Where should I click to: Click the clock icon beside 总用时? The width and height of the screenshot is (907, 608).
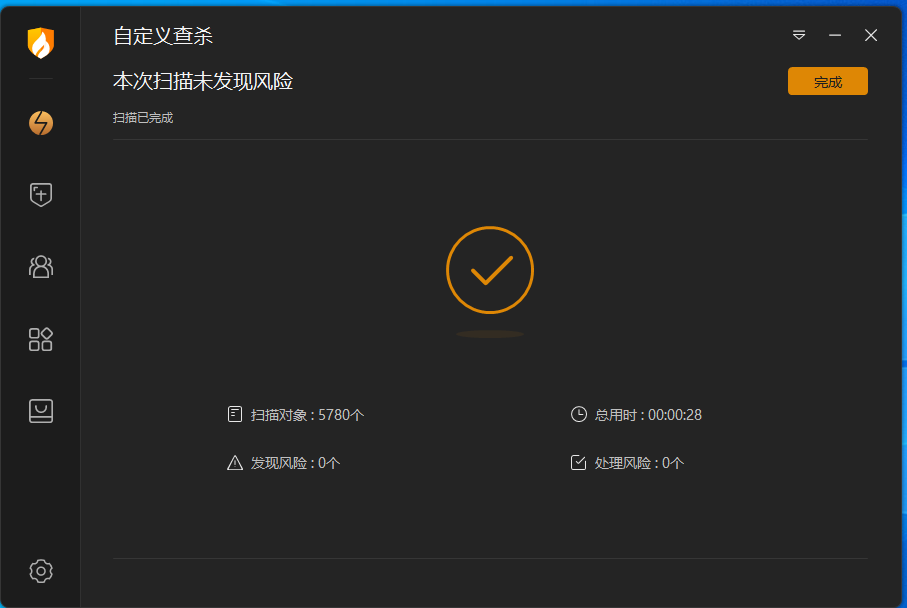click(x=579, y=414)
